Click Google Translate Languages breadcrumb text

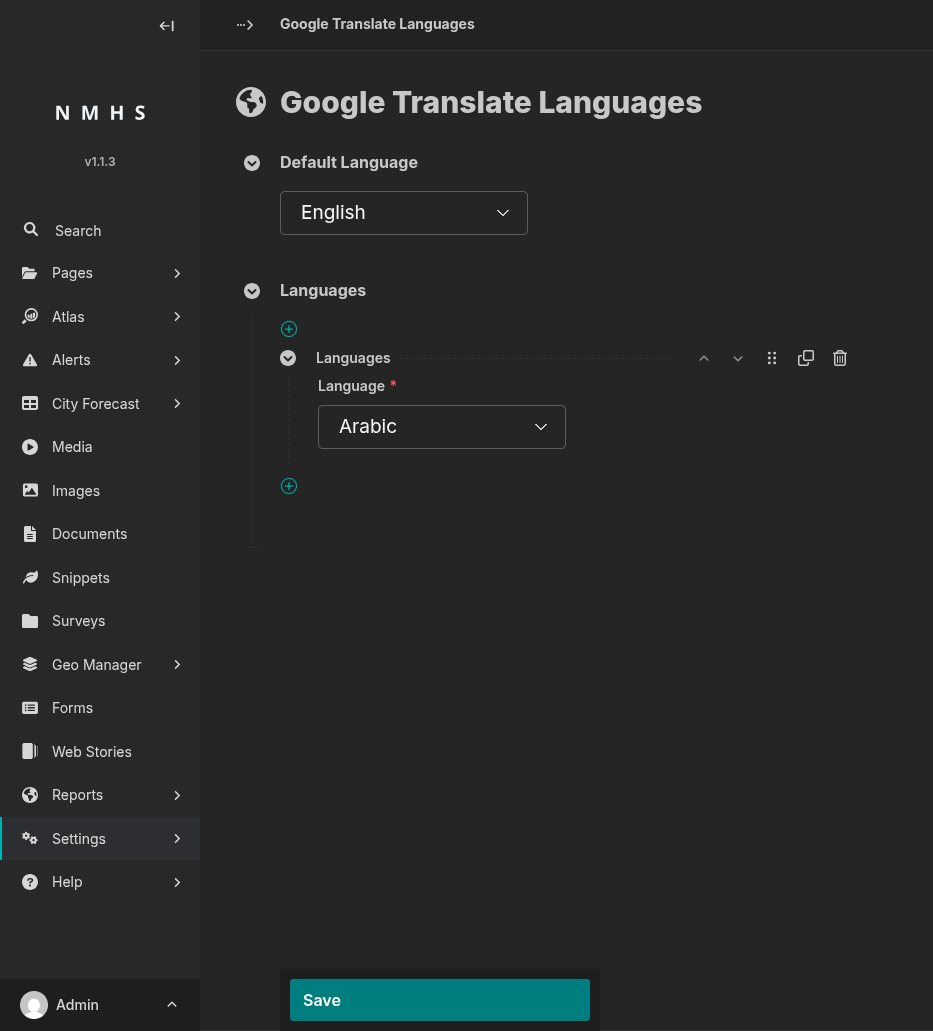pyautogui.click(x=377, y=24)
